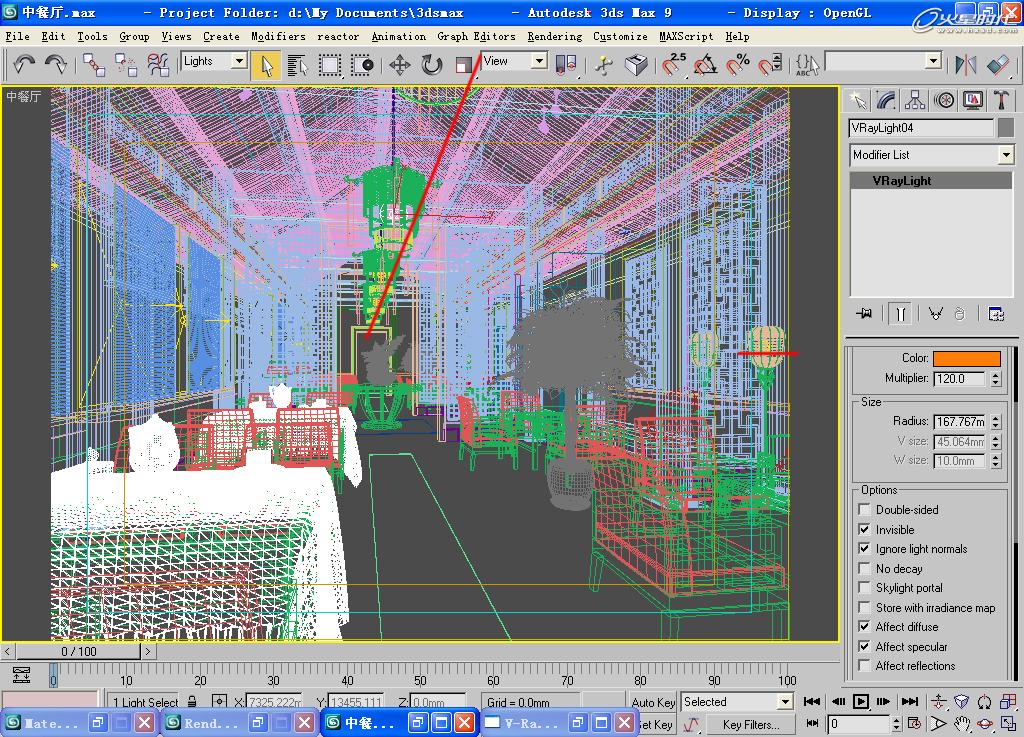Go to the animation end frame

[x=910, y=702]
